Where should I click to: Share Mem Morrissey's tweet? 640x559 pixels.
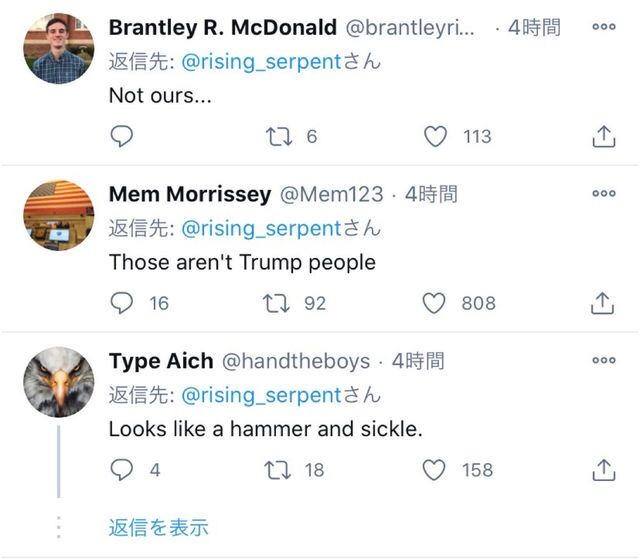[603, 302]
